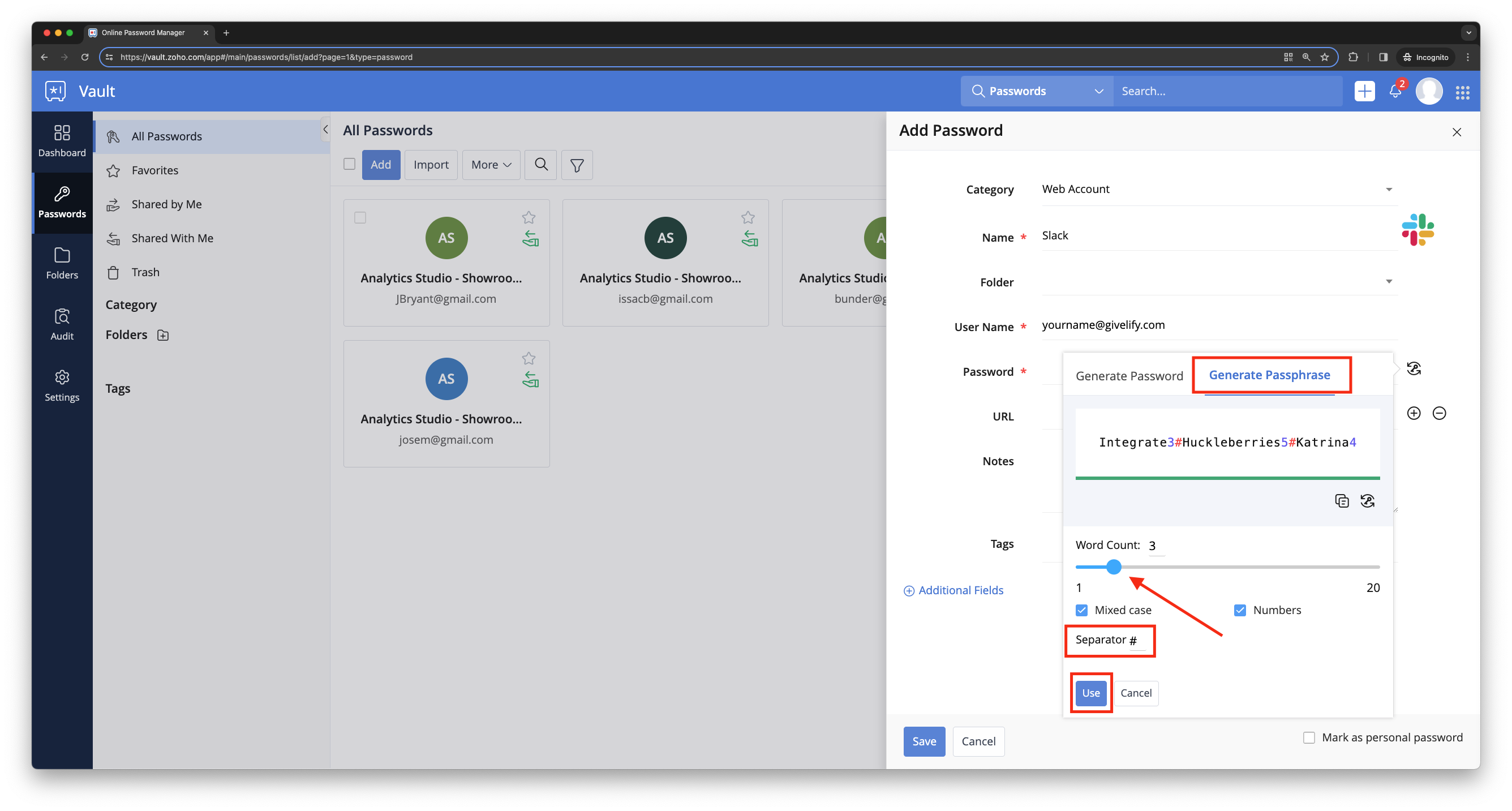Switch to Generate Password tab
This screenshot has width=1512, height=811.
point(1129,376)
